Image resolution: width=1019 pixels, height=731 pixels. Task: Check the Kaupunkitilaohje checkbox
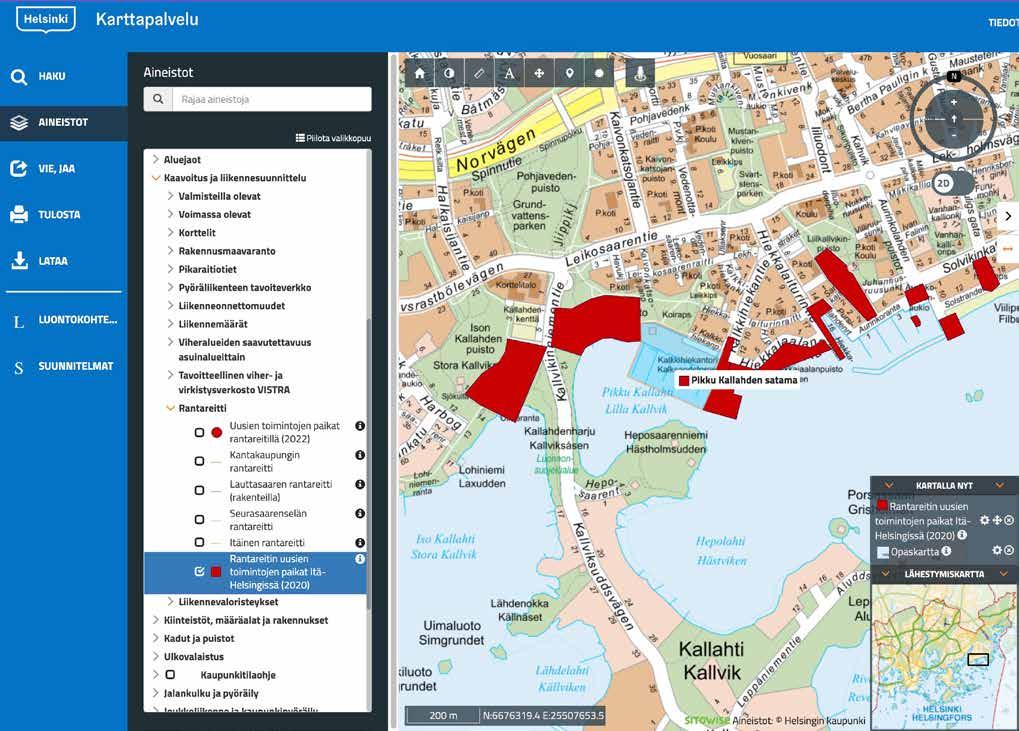tap(170, 674)
